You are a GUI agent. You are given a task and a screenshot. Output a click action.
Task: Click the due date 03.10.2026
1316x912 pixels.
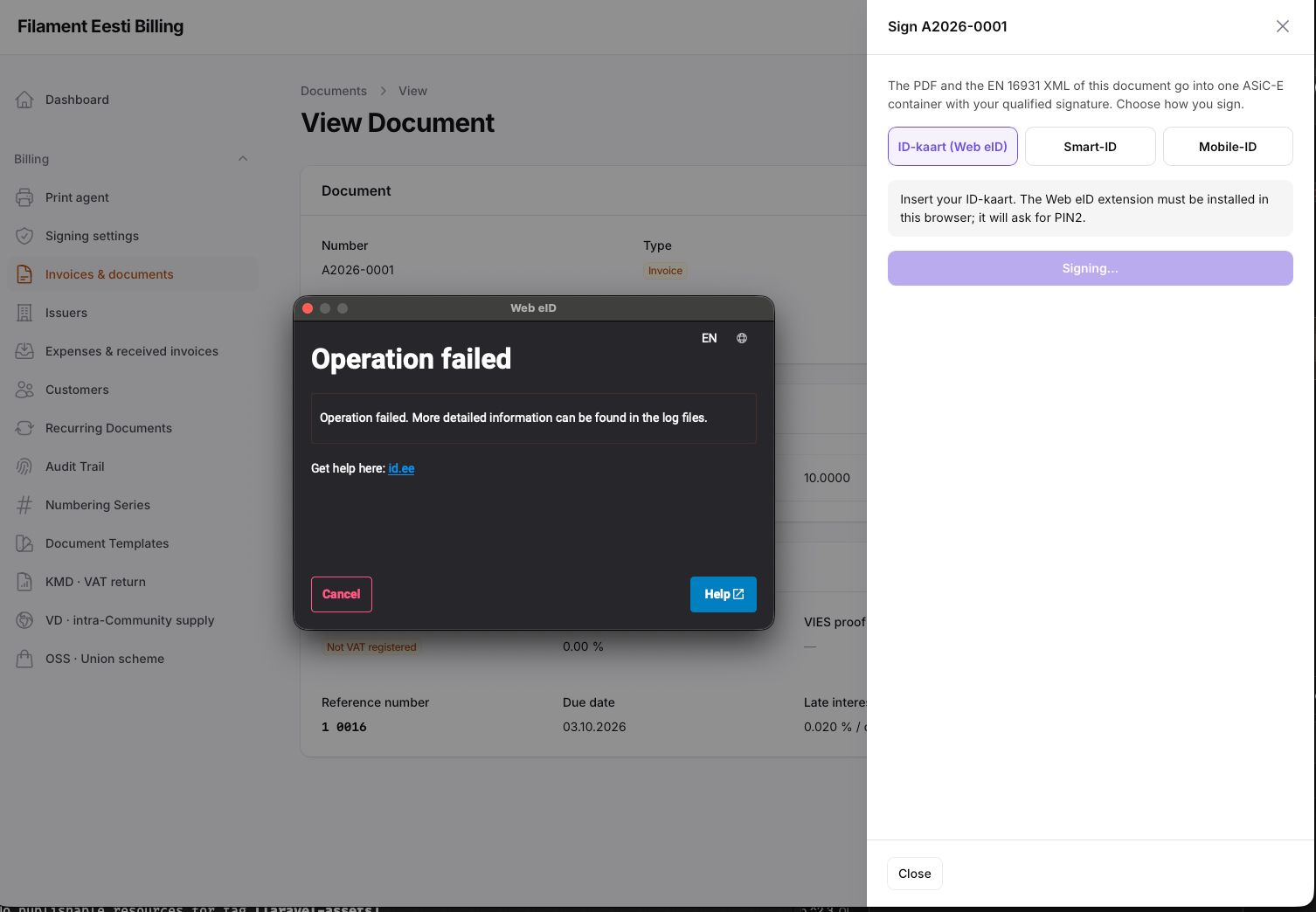click(594, 727)
